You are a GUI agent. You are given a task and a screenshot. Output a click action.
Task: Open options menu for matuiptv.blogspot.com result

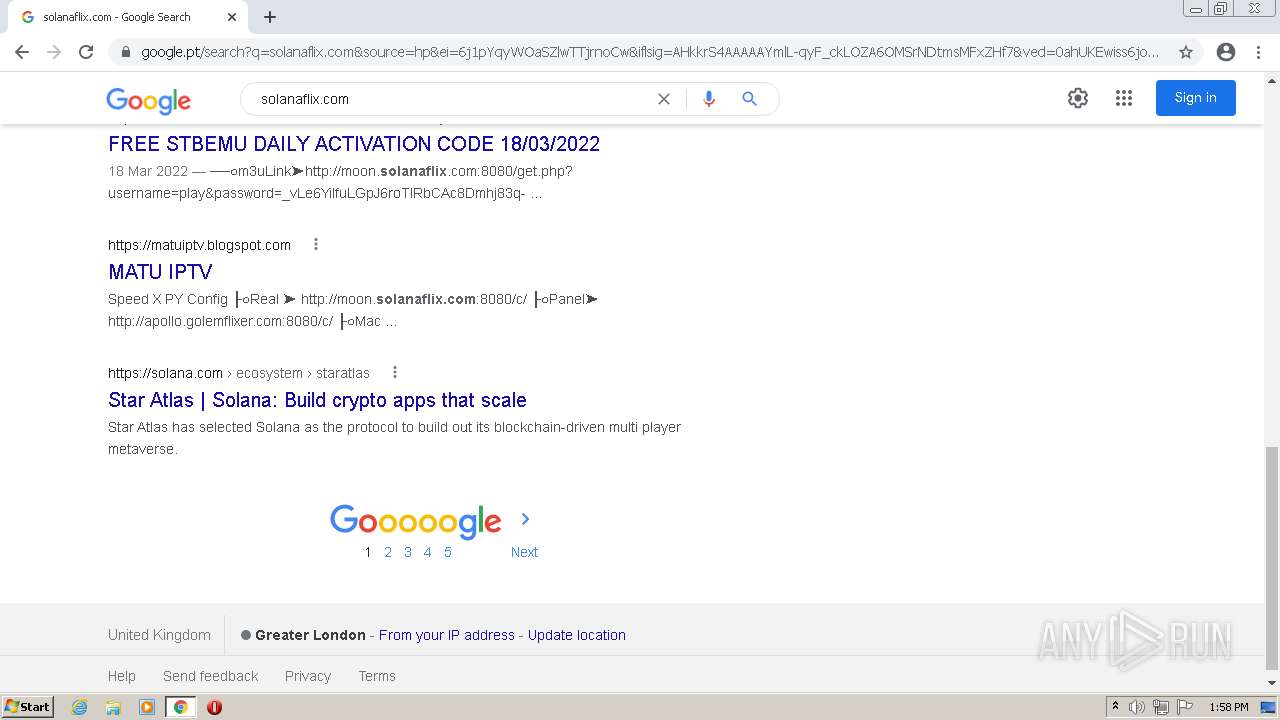click(316, 244)
